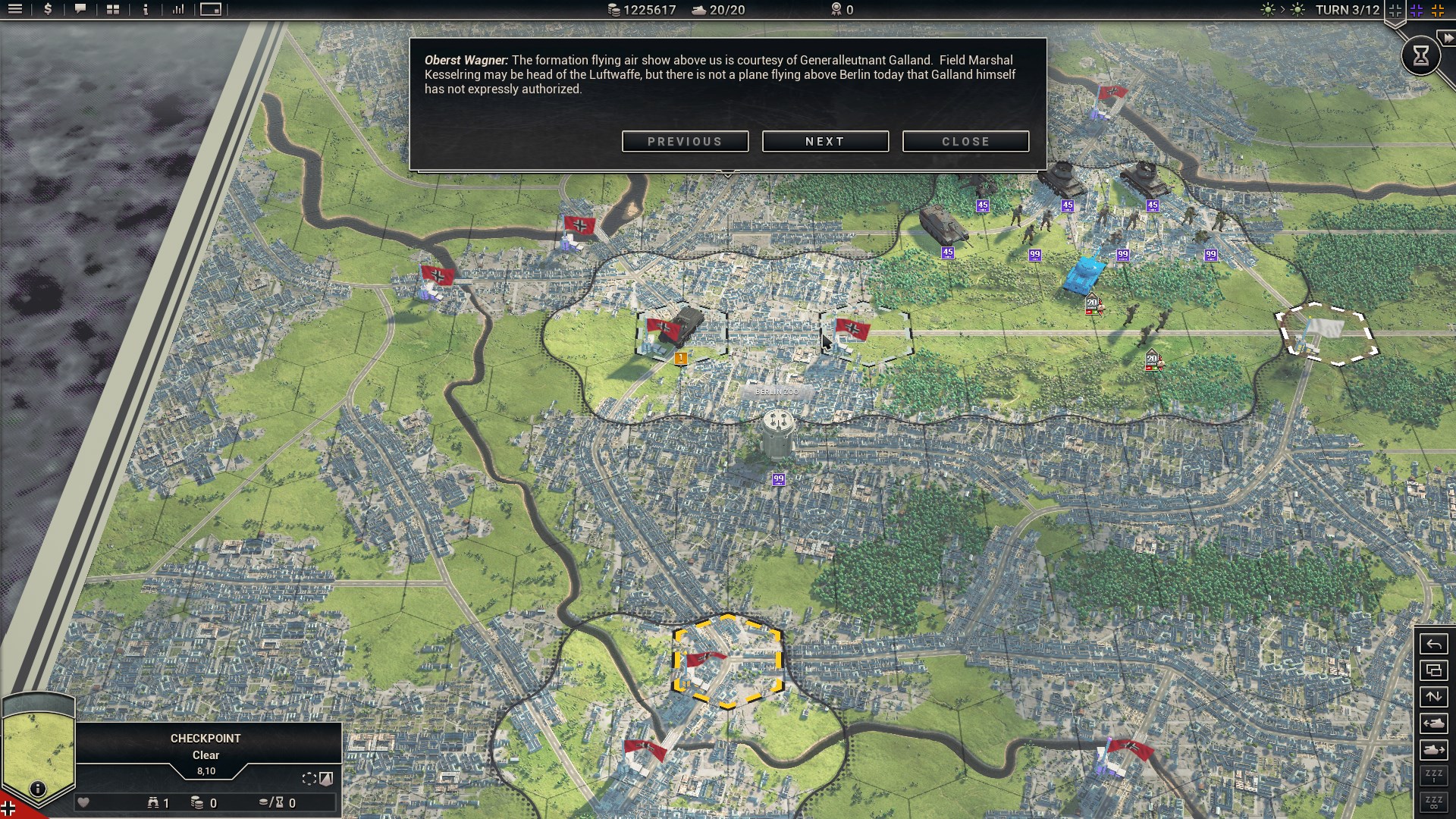Click the current weather sun icon
This screenshot has width=1456, height=819.
[1267, 10]
